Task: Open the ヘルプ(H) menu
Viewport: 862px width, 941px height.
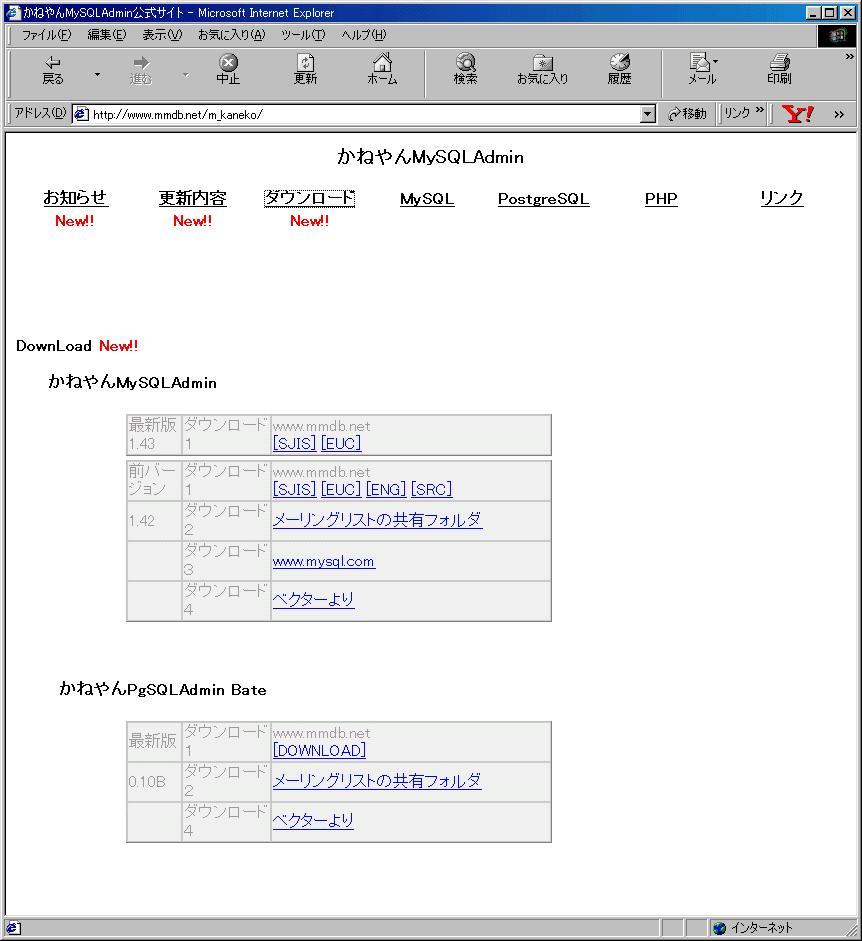Action: pos(364,35)
